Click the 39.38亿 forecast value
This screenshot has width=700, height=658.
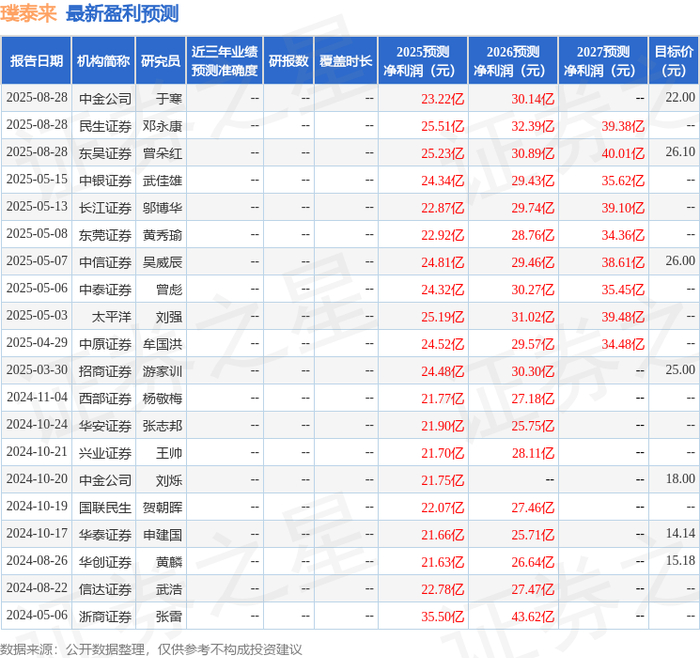pyautogui.click(x=623, y=126)
